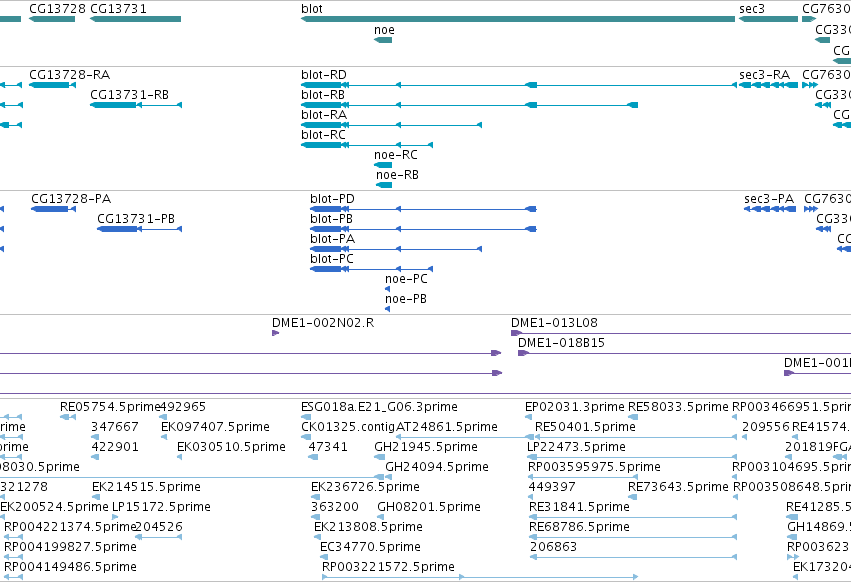Viewport: 851px width, 582px height.
Task: Click the 449397 EST label
Action: coord(551,488)
